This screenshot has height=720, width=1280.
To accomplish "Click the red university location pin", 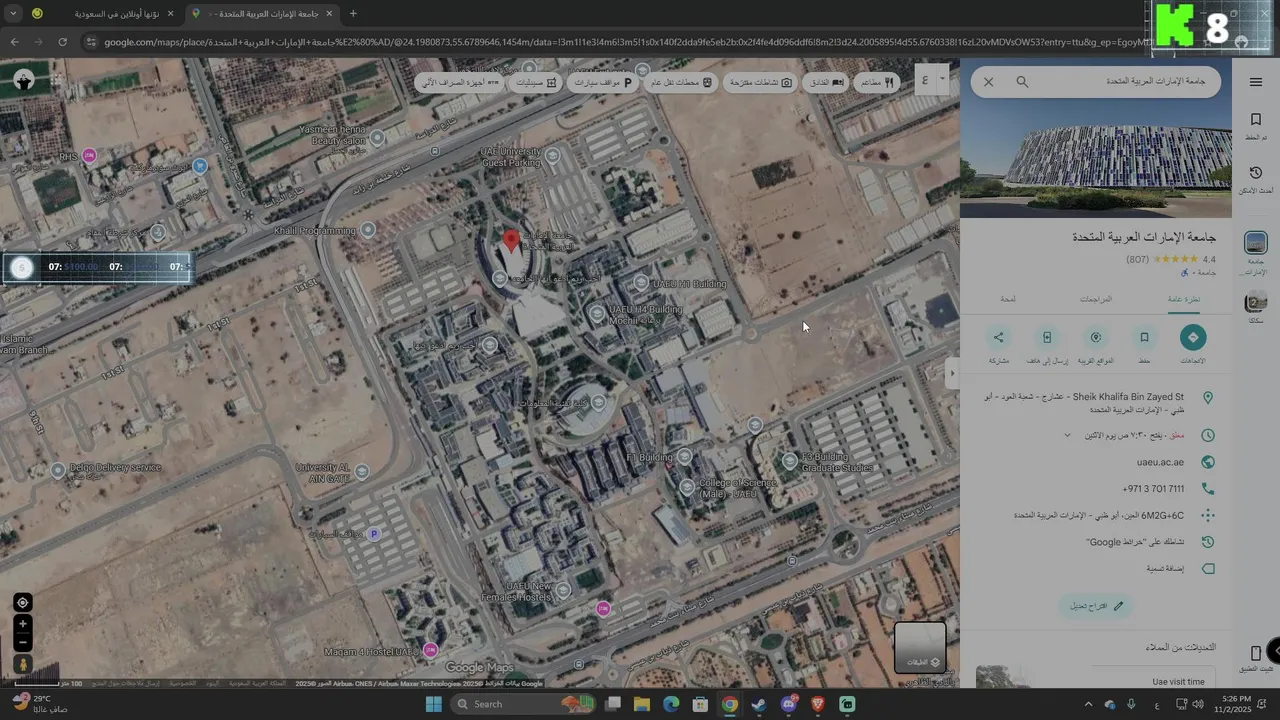I will click(x=511, y=241).
